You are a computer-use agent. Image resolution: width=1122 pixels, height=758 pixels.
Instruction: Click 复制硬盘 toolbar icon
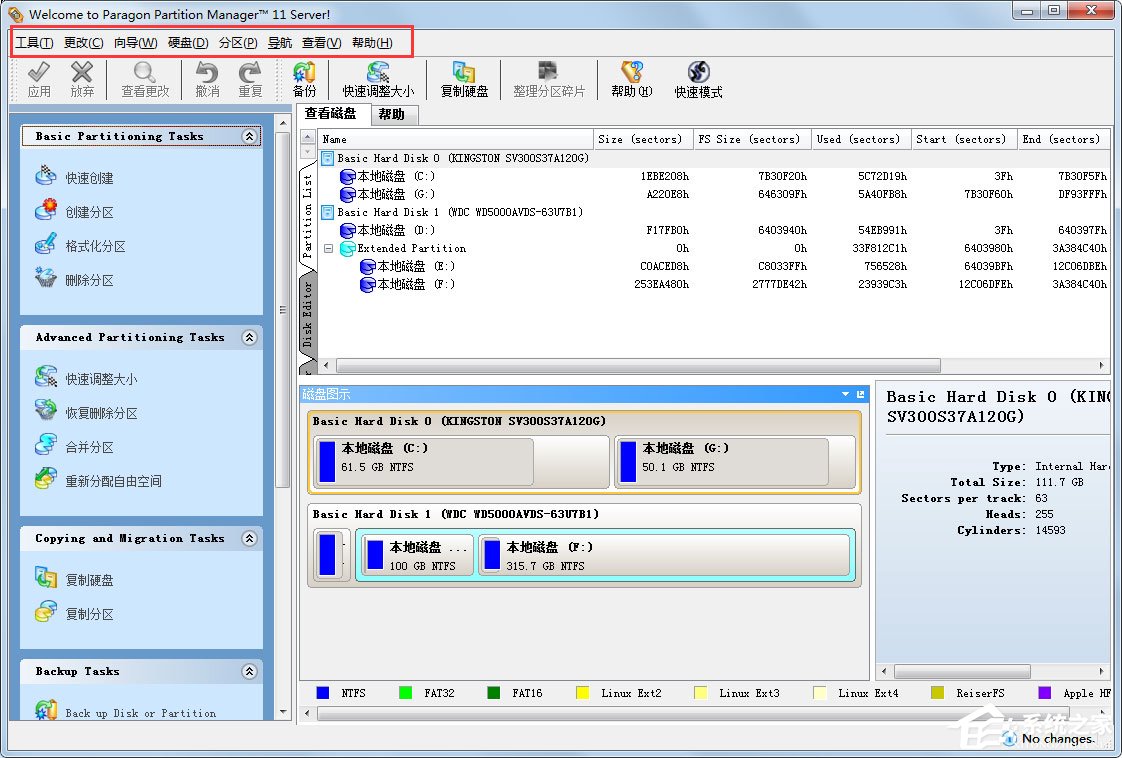pos(464,79)
